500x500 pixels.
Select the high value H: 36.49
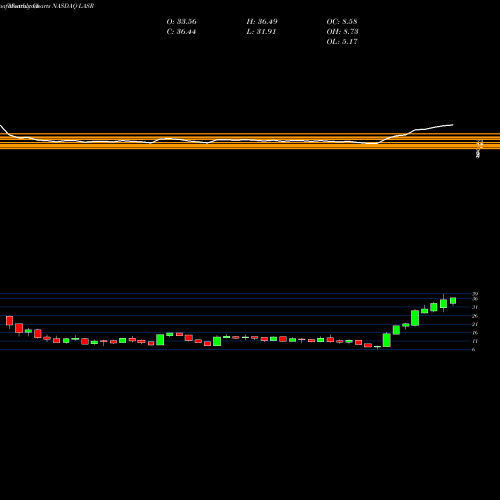[x=262, y=22]
